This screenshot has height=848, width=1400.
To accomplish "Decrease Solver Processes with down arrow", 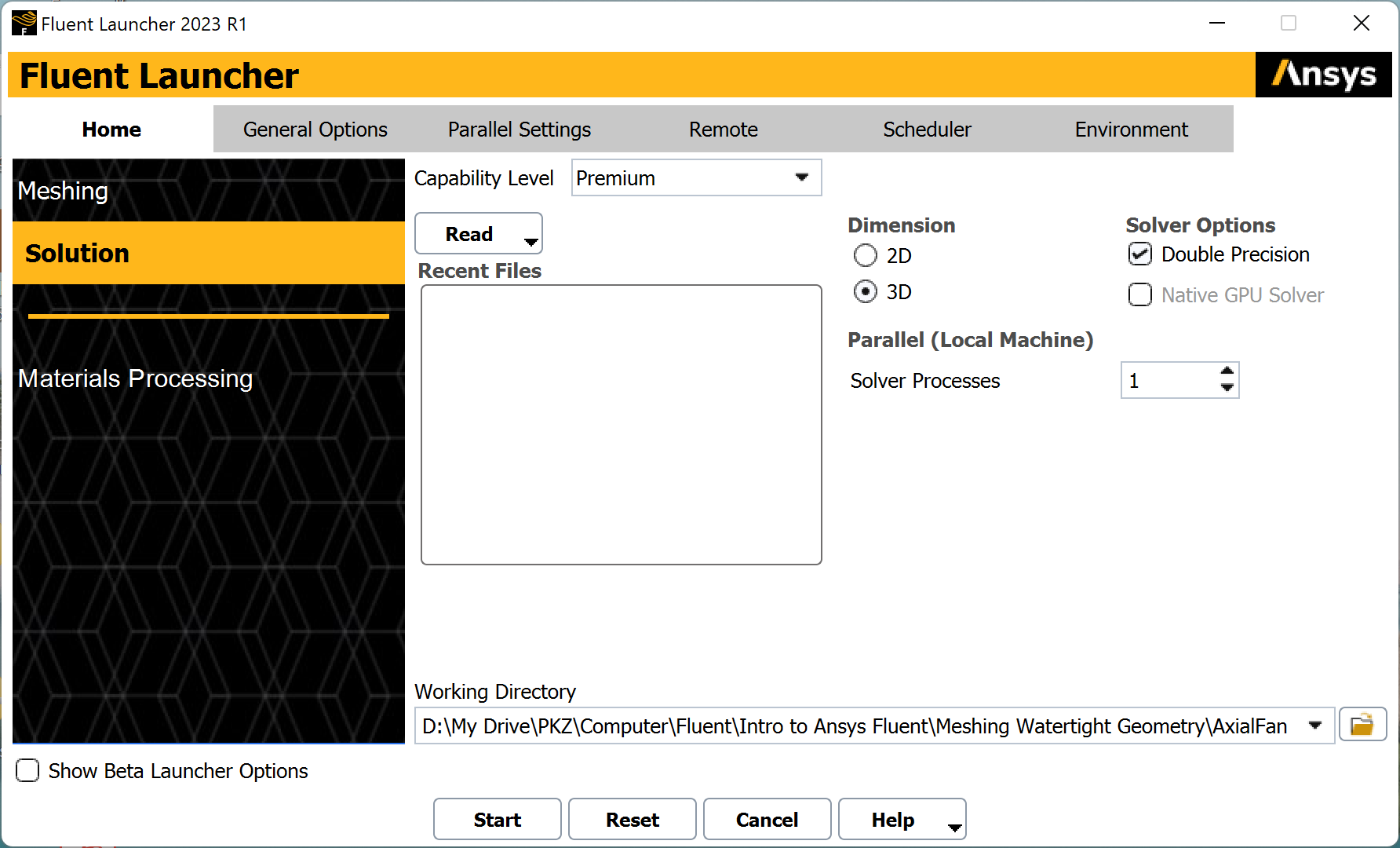I will (1227, 388).
